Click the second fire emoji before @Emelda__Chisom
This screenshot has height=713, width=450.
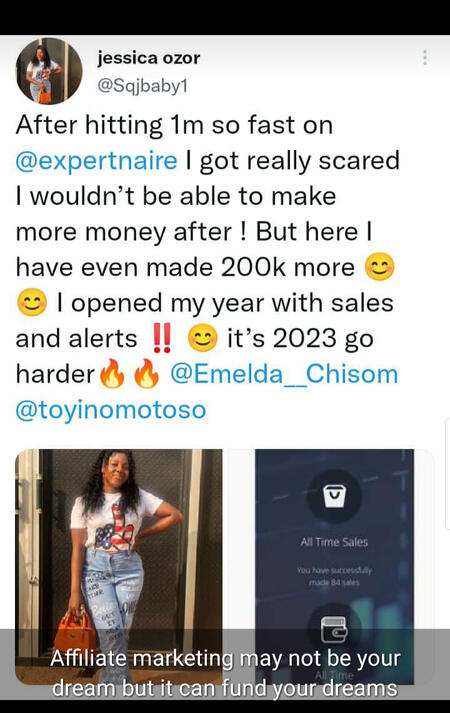(147, 374)
